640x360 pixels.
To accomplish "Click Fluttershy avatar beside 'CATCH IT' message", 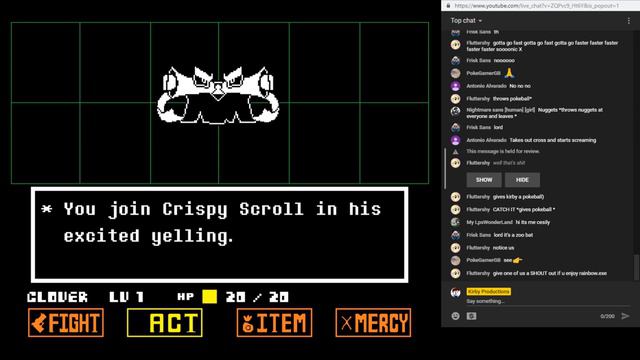I will (456, 209).
